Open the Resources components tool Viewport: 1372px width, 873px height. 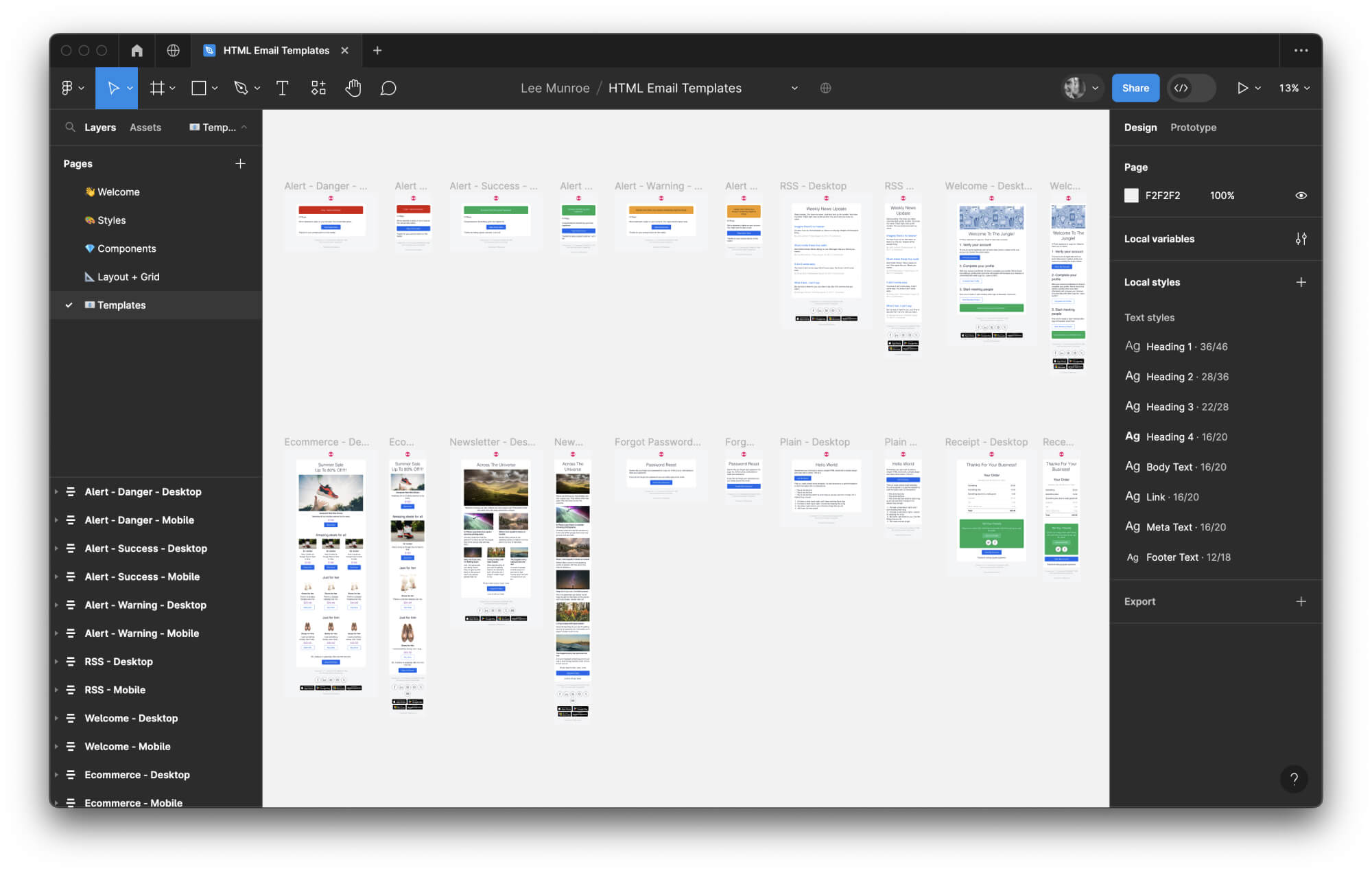pyautogui.click(x=318, y=88)
